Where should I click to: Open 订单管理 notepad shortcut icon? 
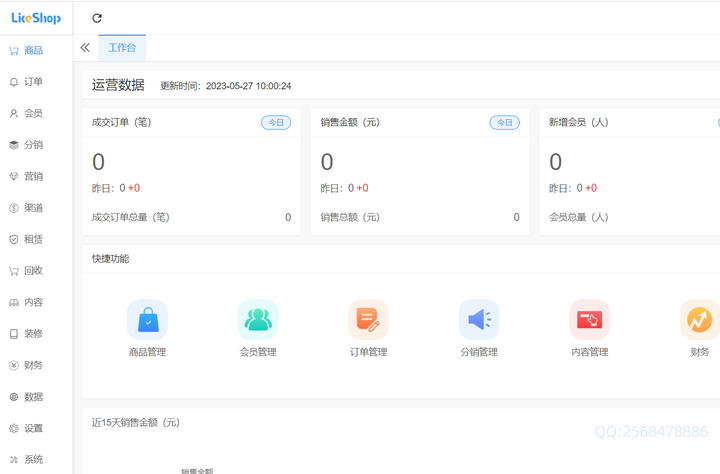click(368, 320)
